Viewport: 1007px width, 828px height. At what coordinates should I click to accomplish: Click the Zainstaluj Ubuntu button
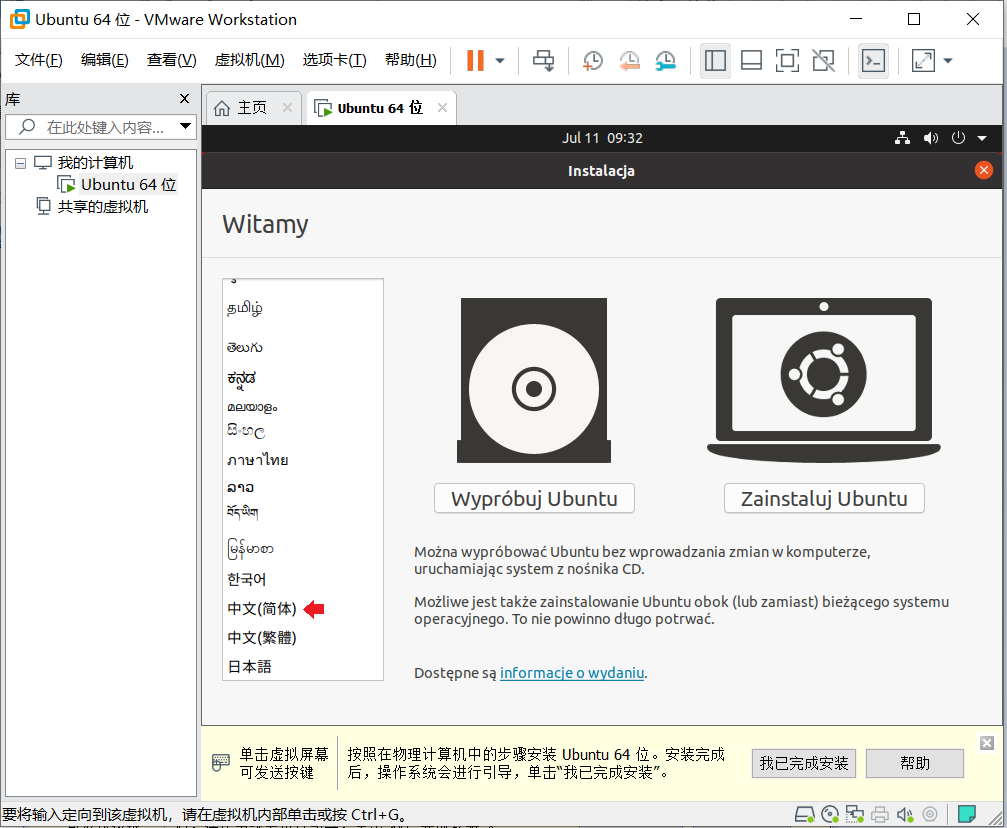point(823,497)
